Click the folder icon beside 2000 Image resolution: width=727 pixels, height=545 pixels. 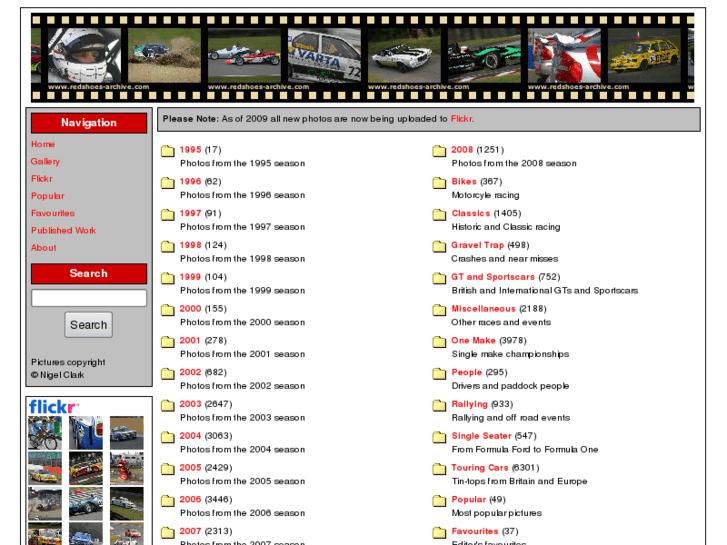tap(167, 310)
